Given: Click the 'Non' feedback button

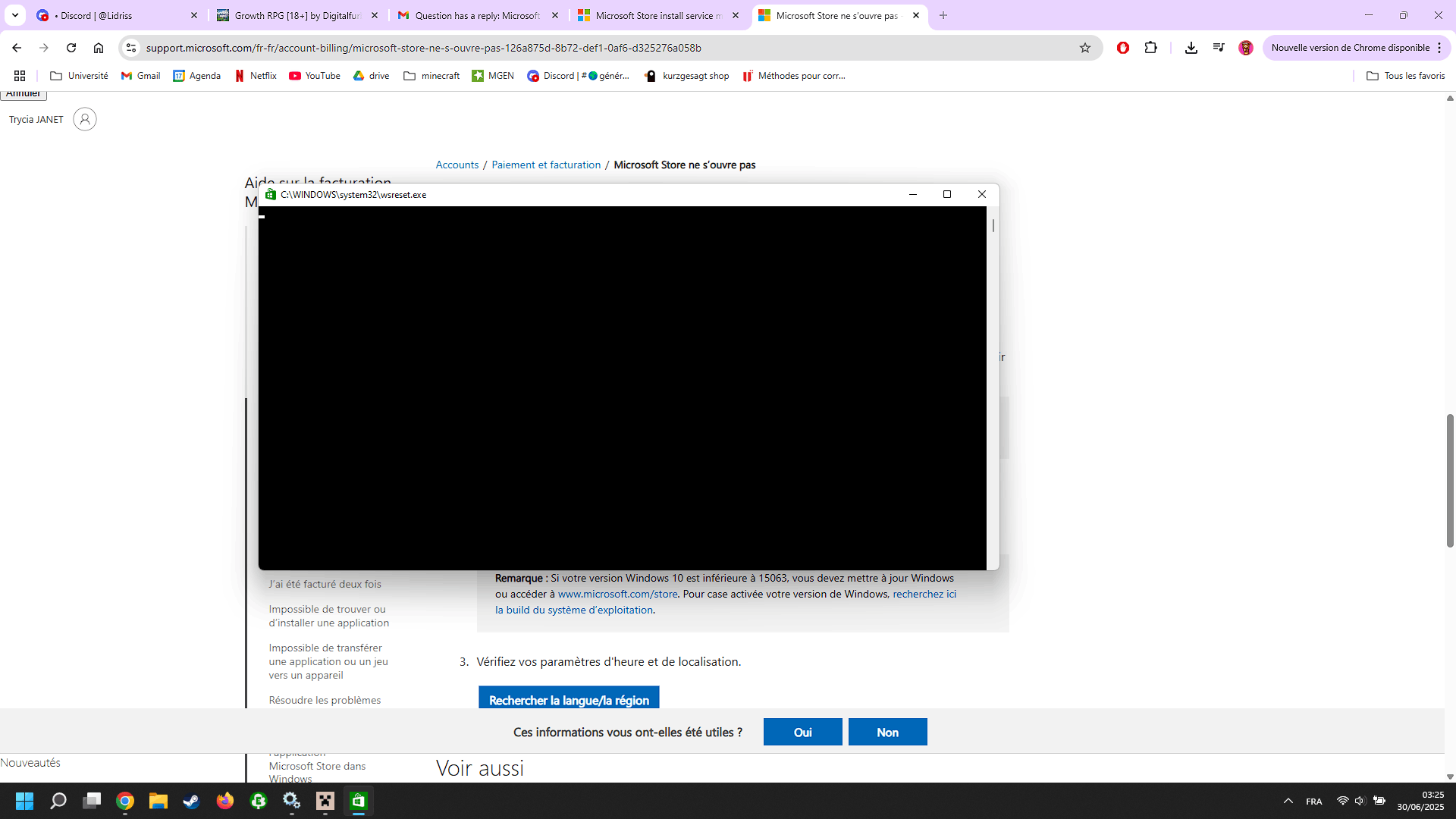Looking at the screenshot, I should coord(887,732).
